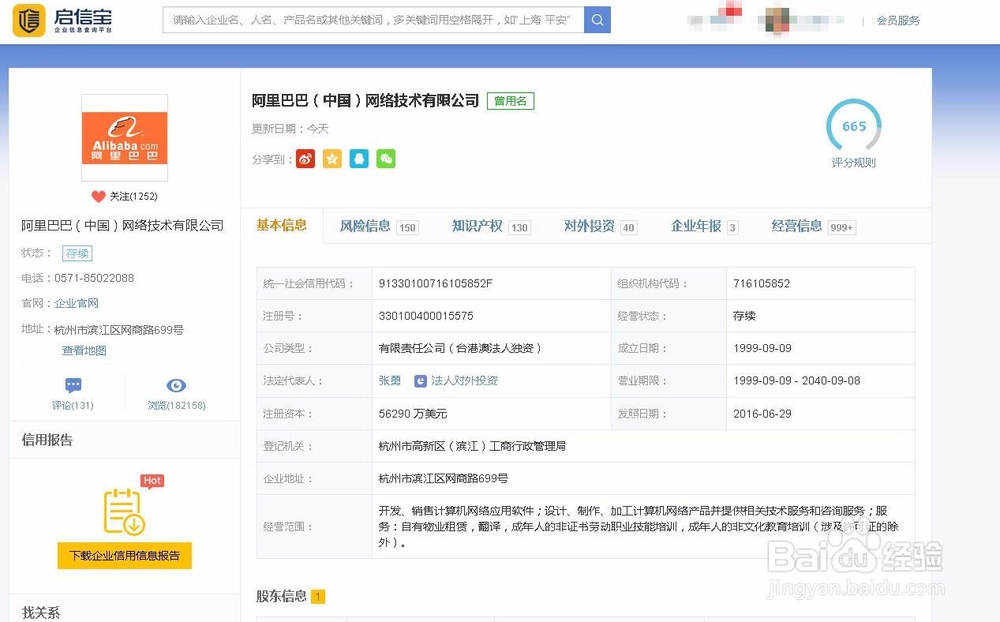1000x622 pixels.
Task: Click the user avatar in header
Action: tap(777, 21)
